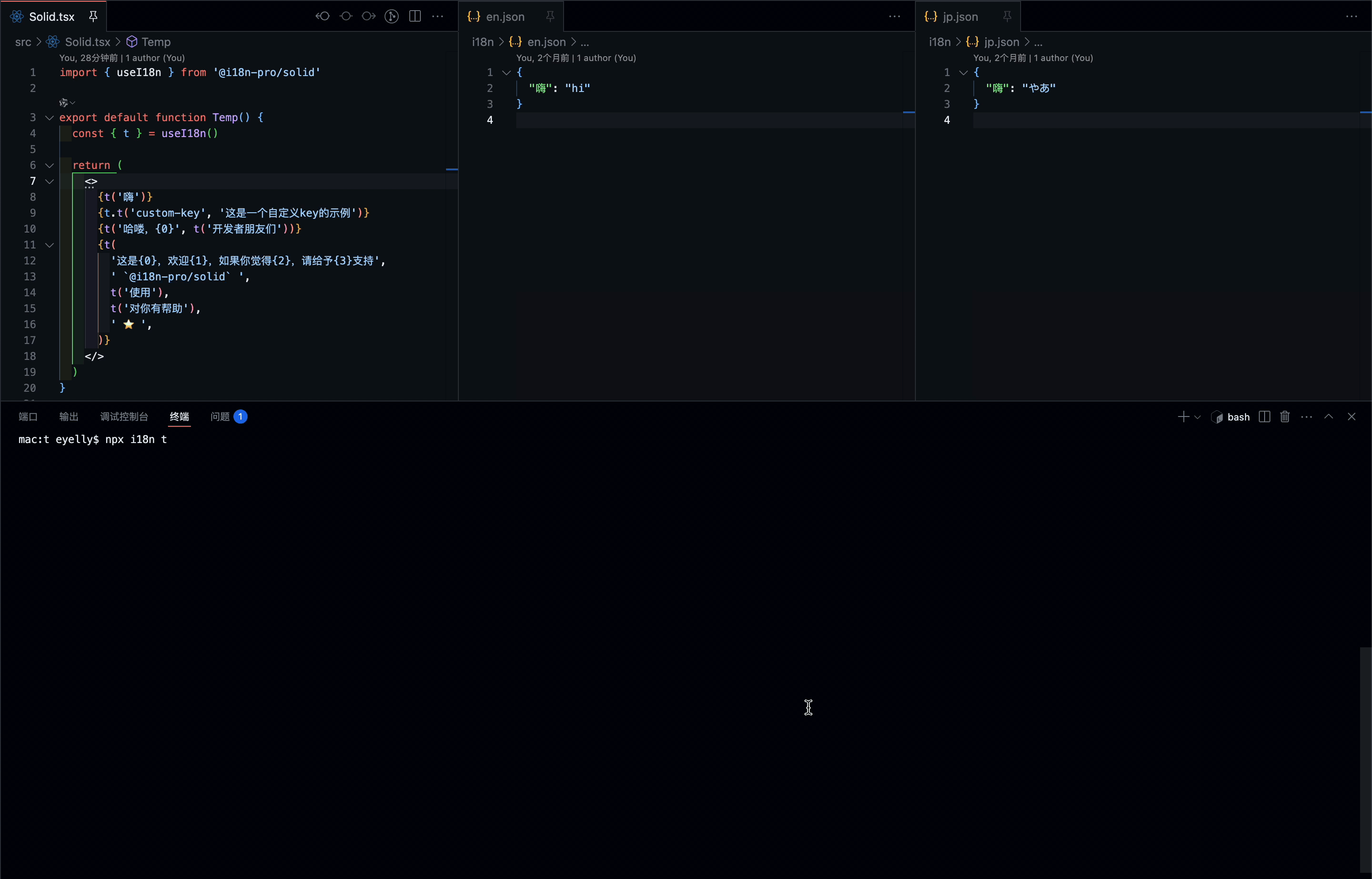
Task: Create new terminal with plus icon
Action: pyautogui.click(x=1183, y=417)
